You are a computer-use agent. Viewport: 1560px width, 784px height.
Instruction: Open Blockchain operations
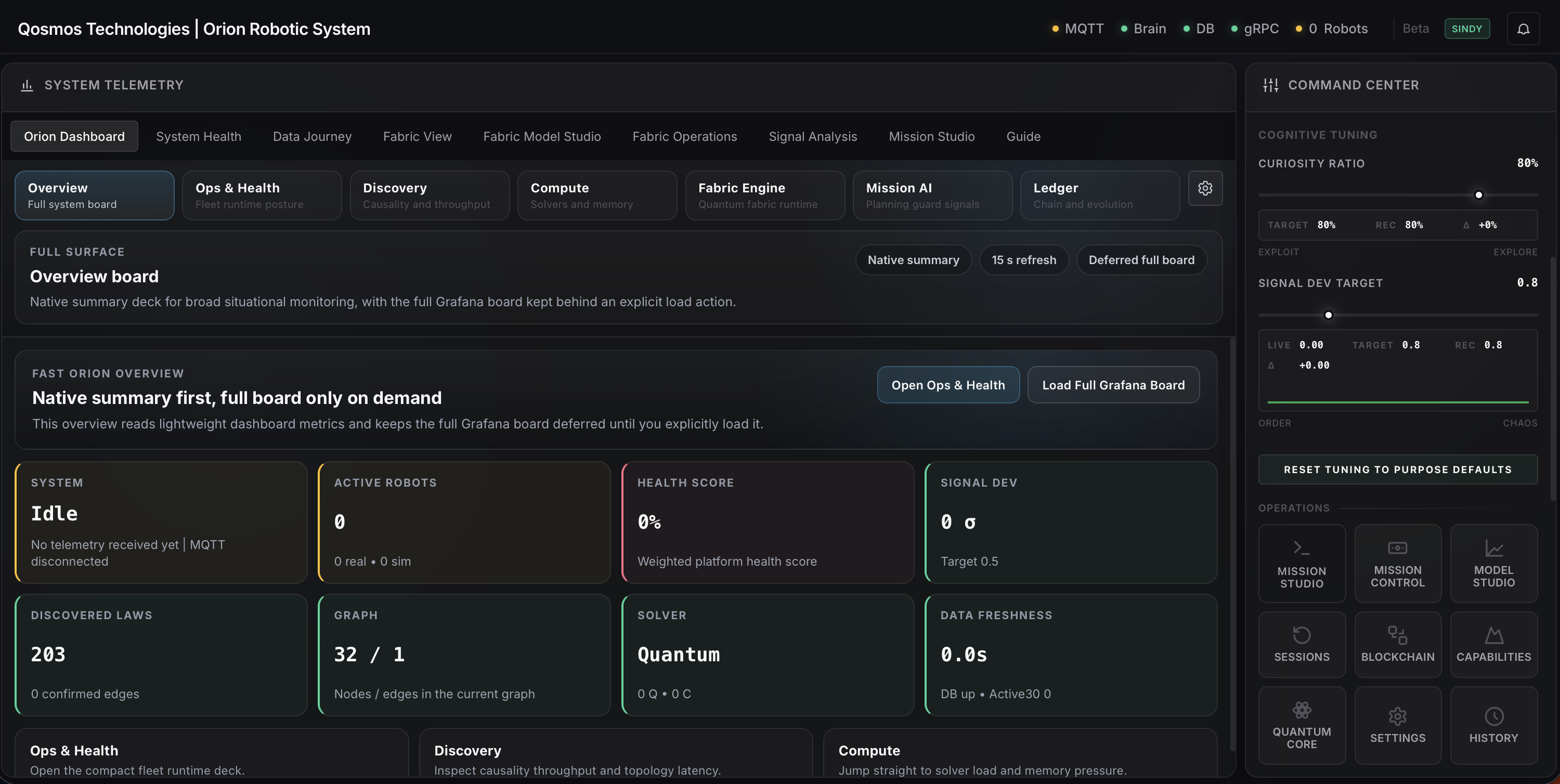[x=1398, y=644]
